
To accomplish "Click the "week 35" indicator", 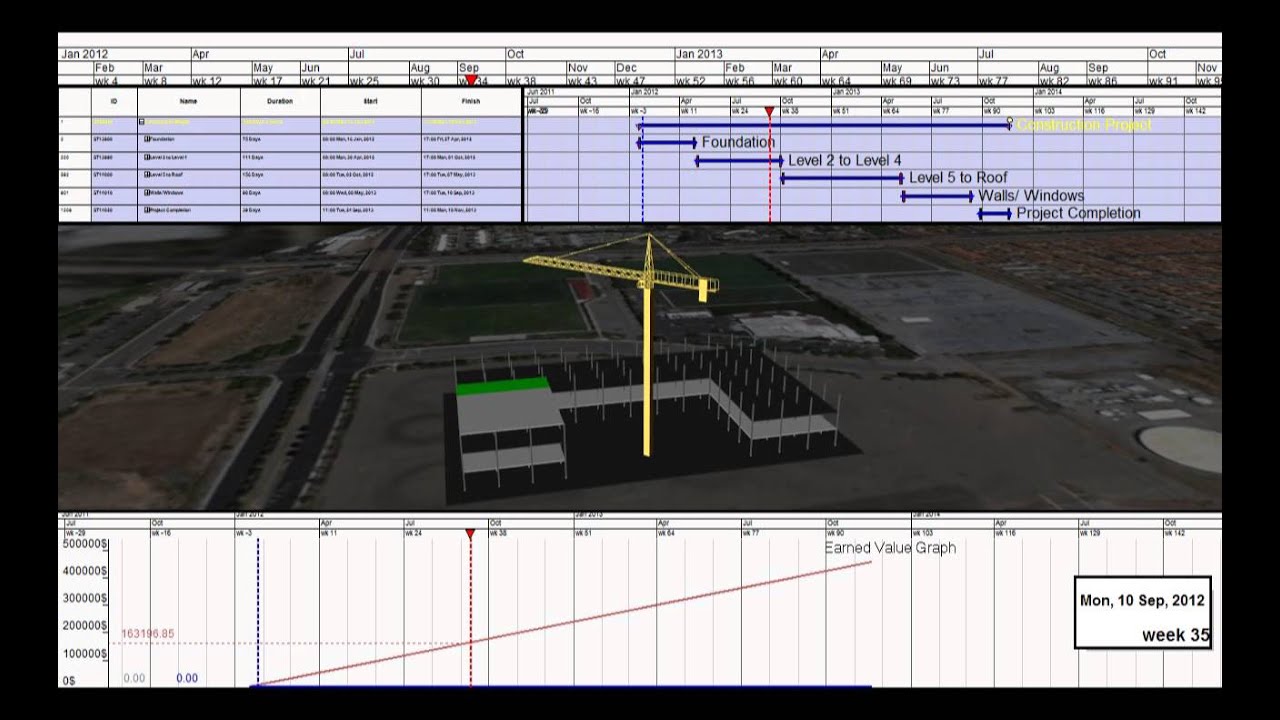I will coord(1176,635).
